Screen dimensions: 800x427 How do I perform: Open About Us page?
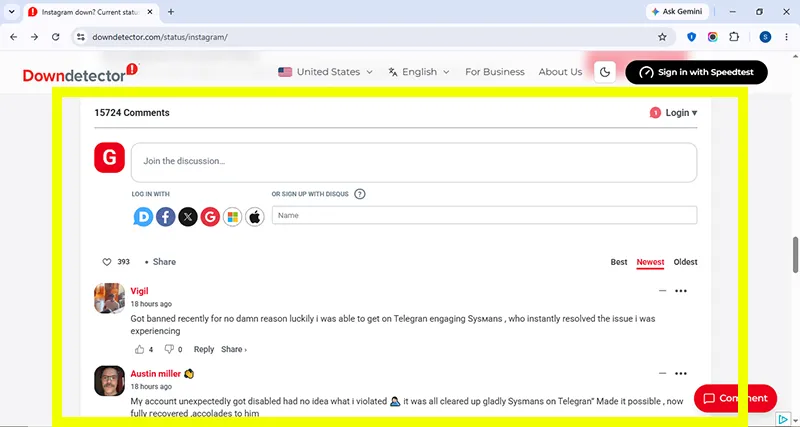[x=560, y=72]
